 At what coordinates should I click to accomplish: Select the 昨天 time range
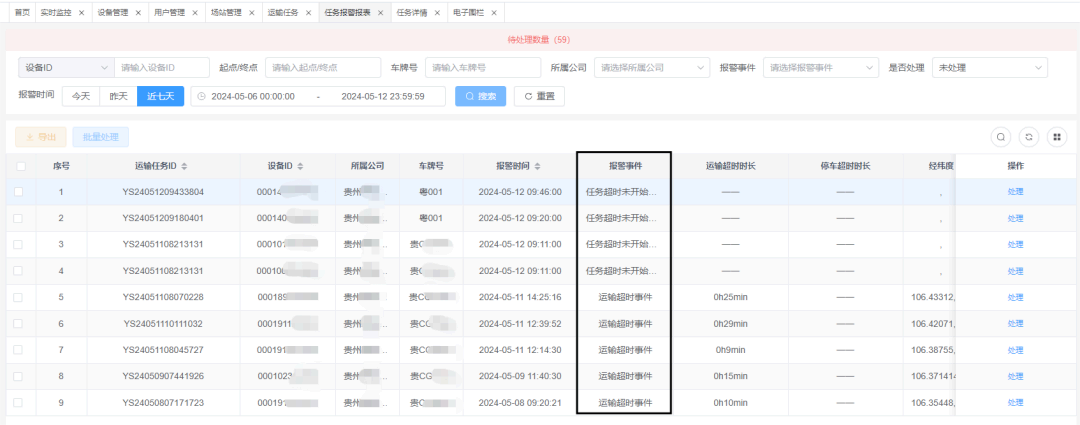coord(118,96)
